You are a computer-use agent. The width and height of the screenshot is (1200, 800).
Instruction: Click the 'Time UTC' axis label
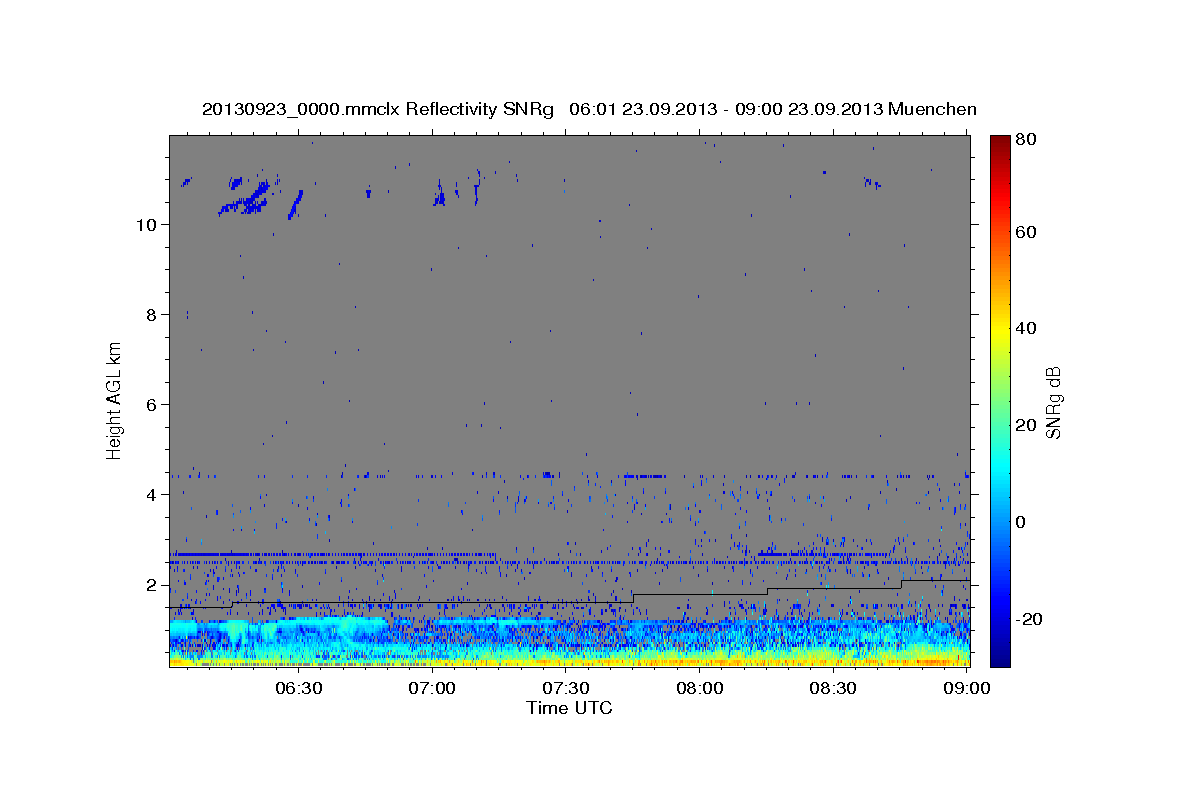click(569, 708)
